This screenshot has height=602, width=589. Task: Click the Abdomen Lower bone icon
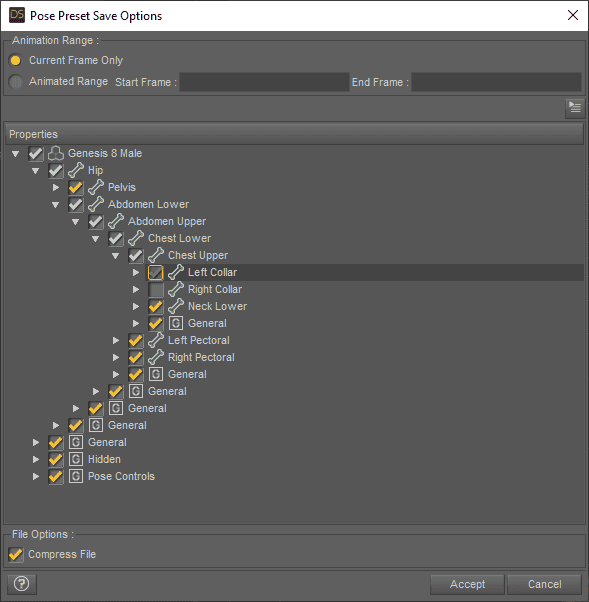(x=96, y=204)
